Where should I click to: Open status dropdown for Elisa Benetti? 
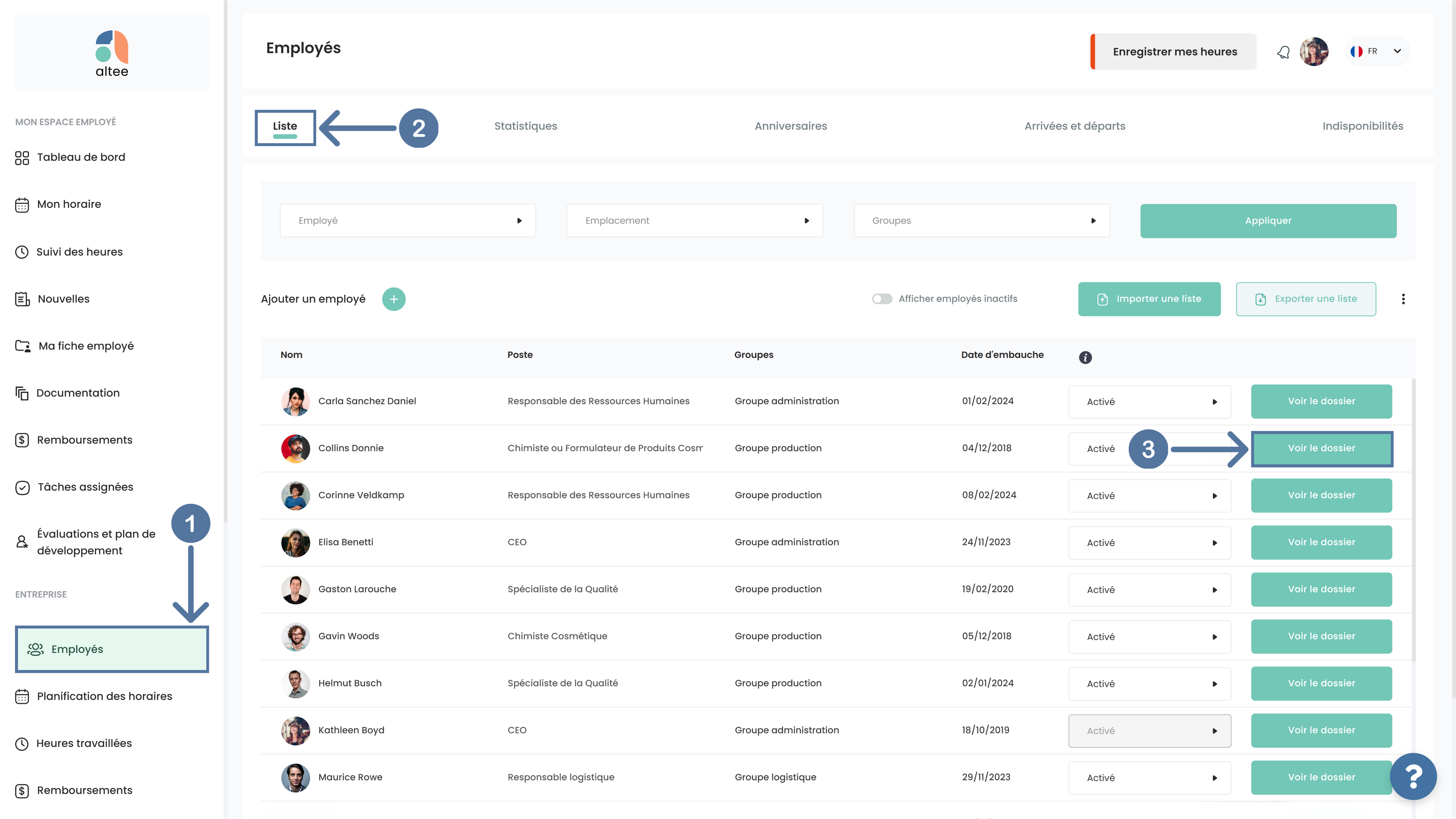coord(1150,543)
